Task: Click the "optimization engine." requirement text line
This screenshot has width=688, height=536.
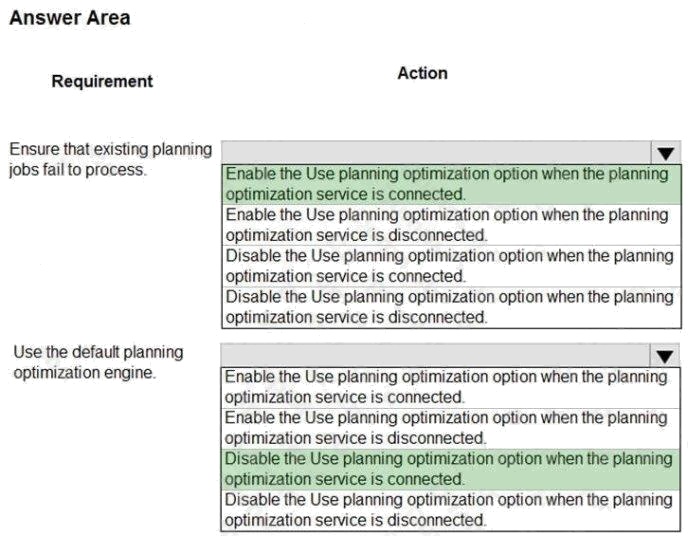Action: [x=84, y=373]
